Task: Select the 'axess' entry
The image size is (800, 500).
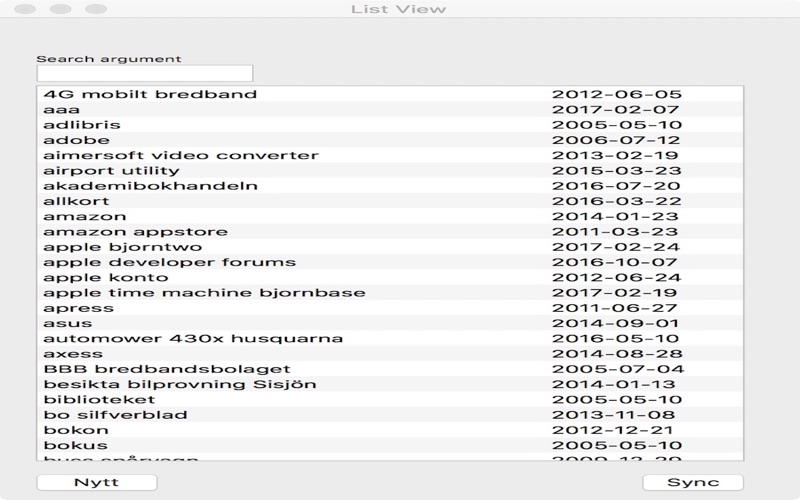Action: tap(390, 355)
